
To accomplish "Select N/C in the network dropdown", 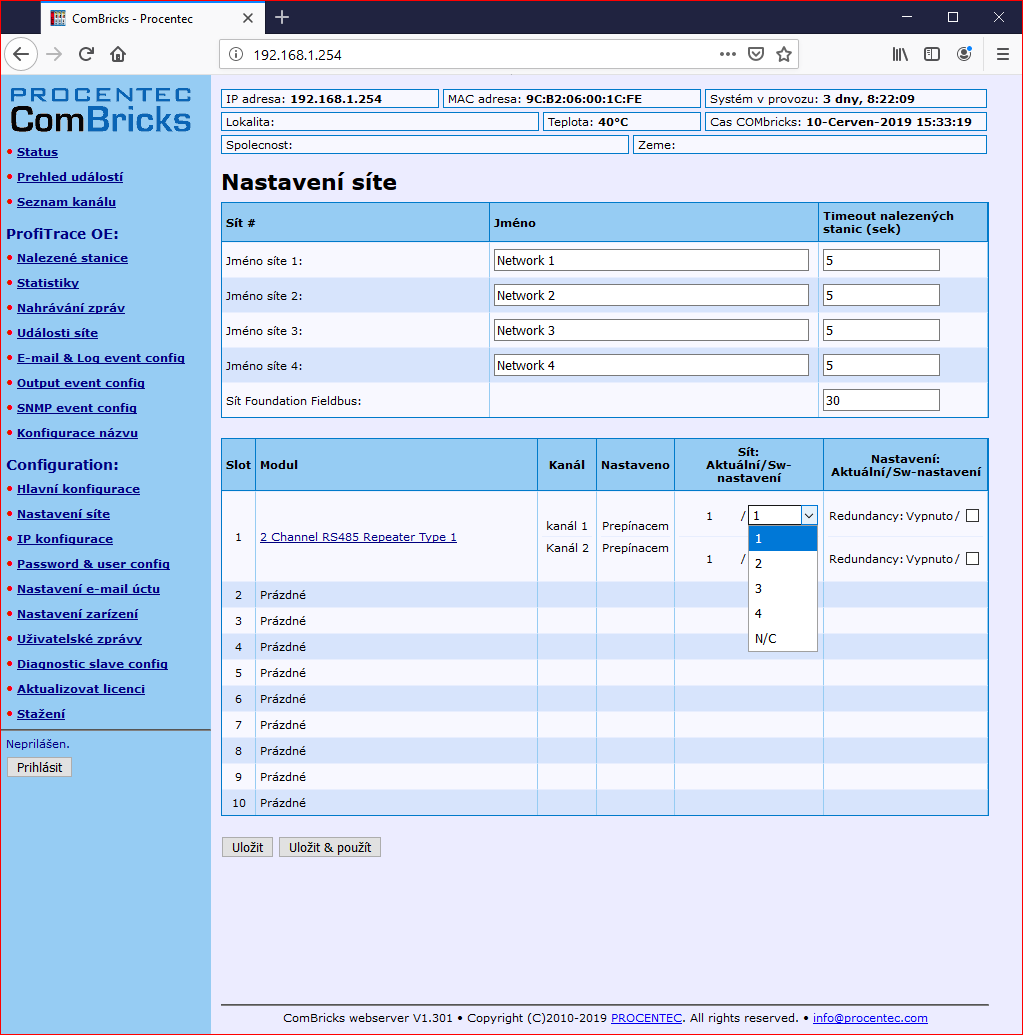I will pyautogui.click(x=783, y=638).
